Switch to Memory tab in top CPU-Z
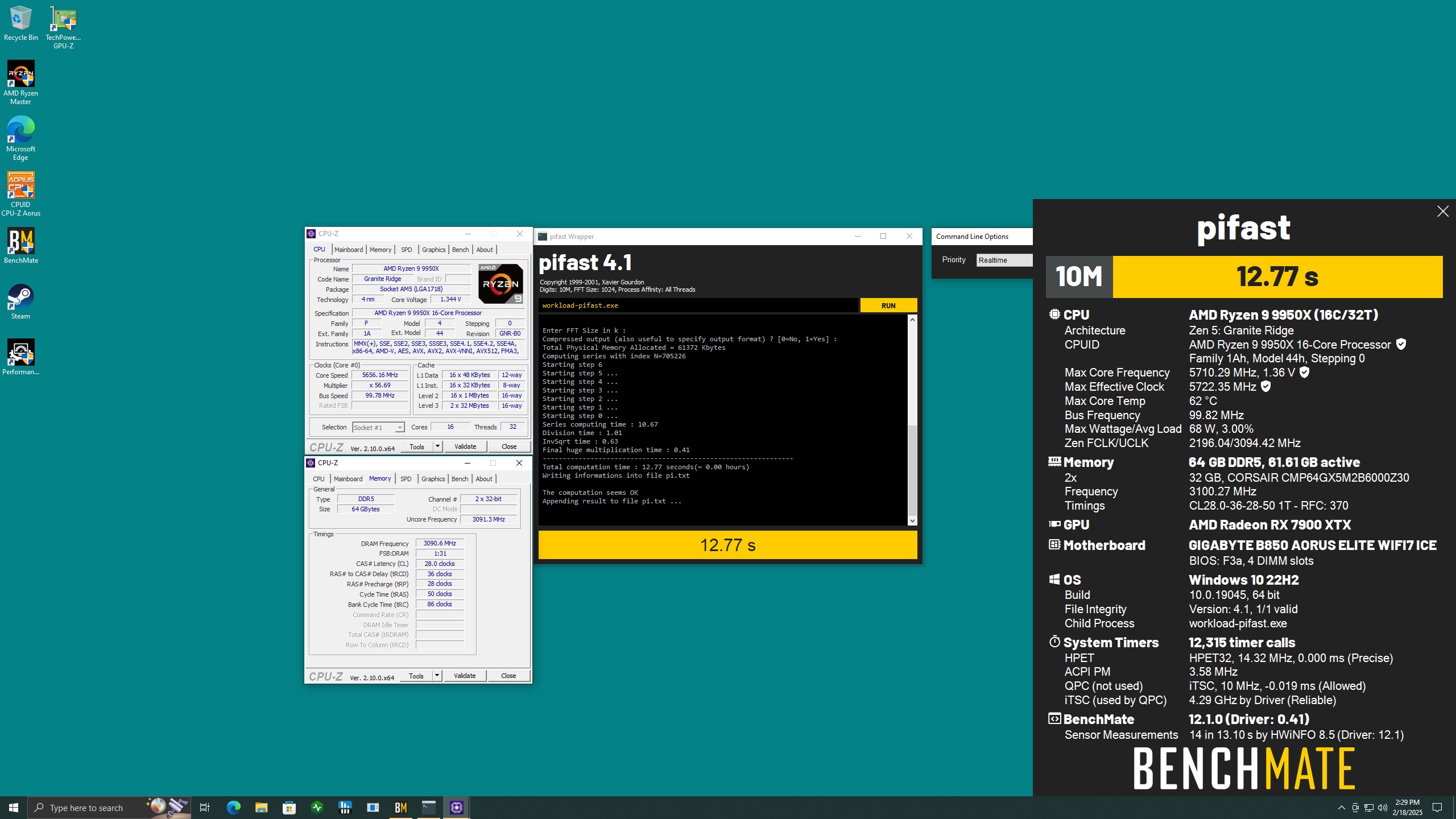Viewport: 1456px width, 819px height. (380, 250)
